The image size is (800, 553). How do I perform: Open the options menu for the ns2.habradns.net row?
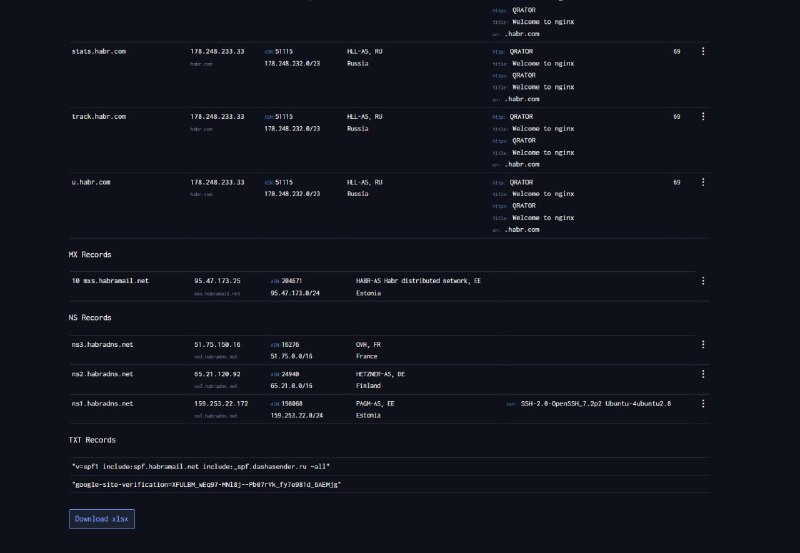tap(703, 374)
